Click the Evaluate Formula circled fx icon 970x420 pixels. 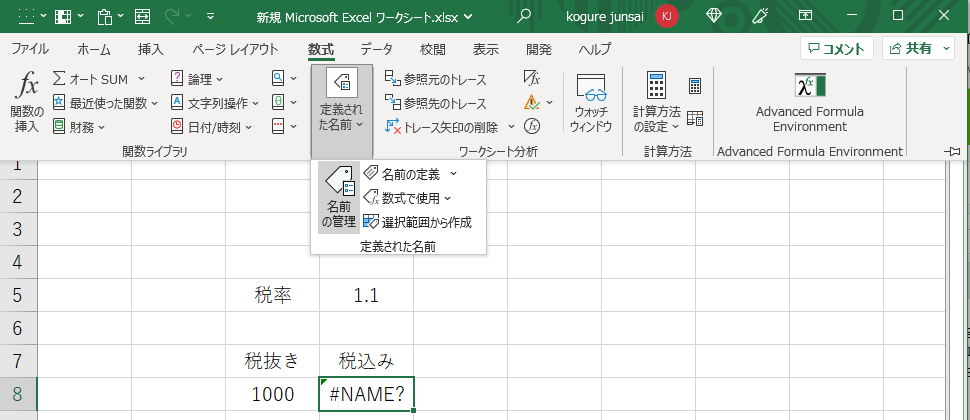tap(532, 126)
